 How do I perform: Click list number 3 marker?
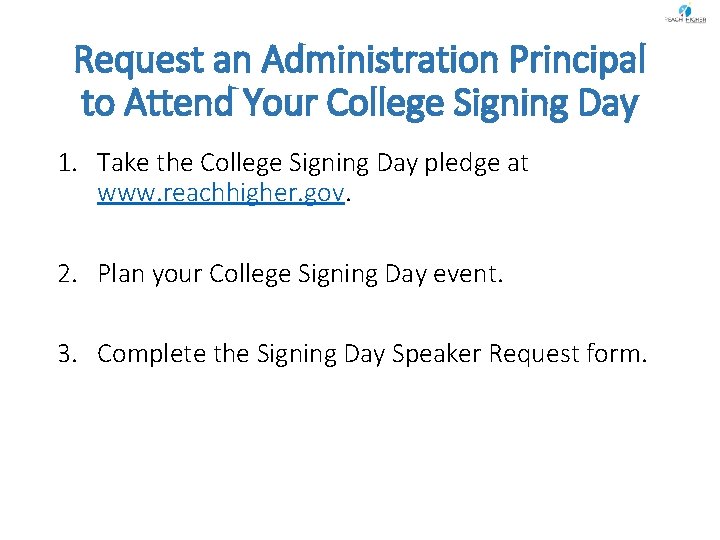(68, 354)
